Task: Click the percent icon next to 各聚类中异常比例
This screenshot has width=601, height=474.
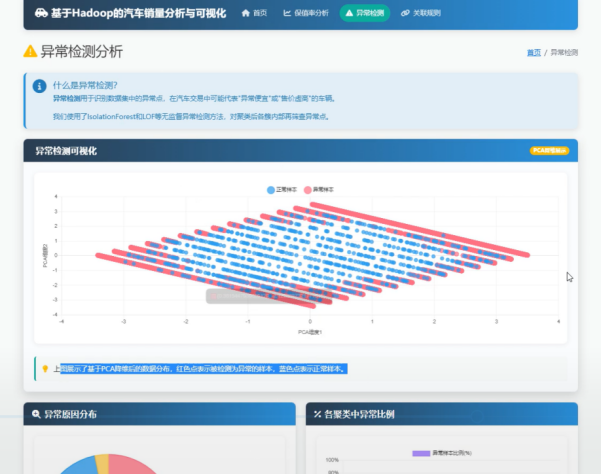Action: [317, 414]
